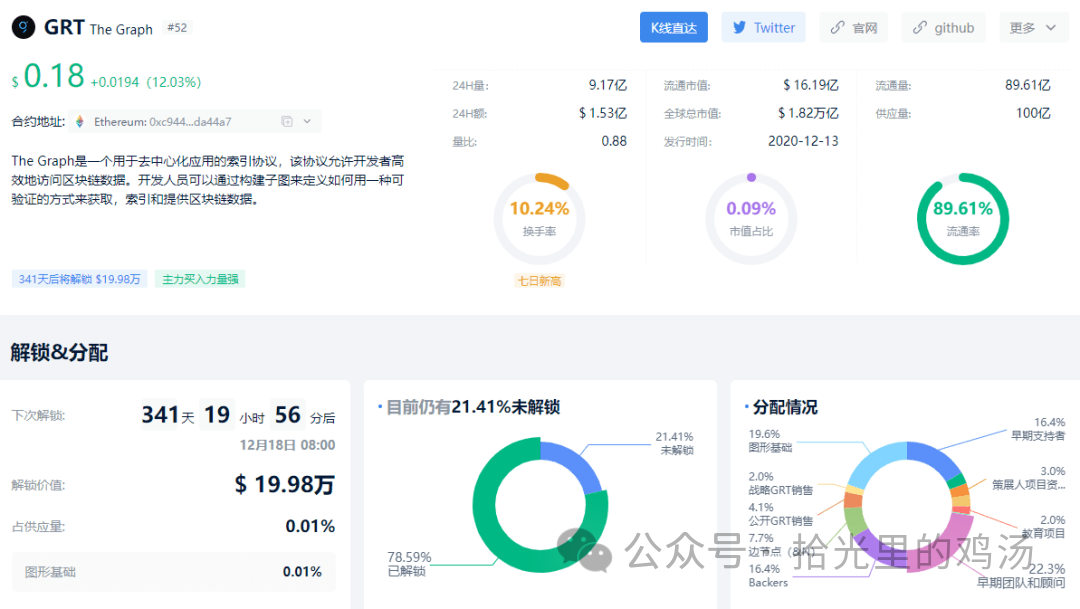The image size is (1080, 609).
Task: Open the github repository link
Action: click(x=944, y=28)
